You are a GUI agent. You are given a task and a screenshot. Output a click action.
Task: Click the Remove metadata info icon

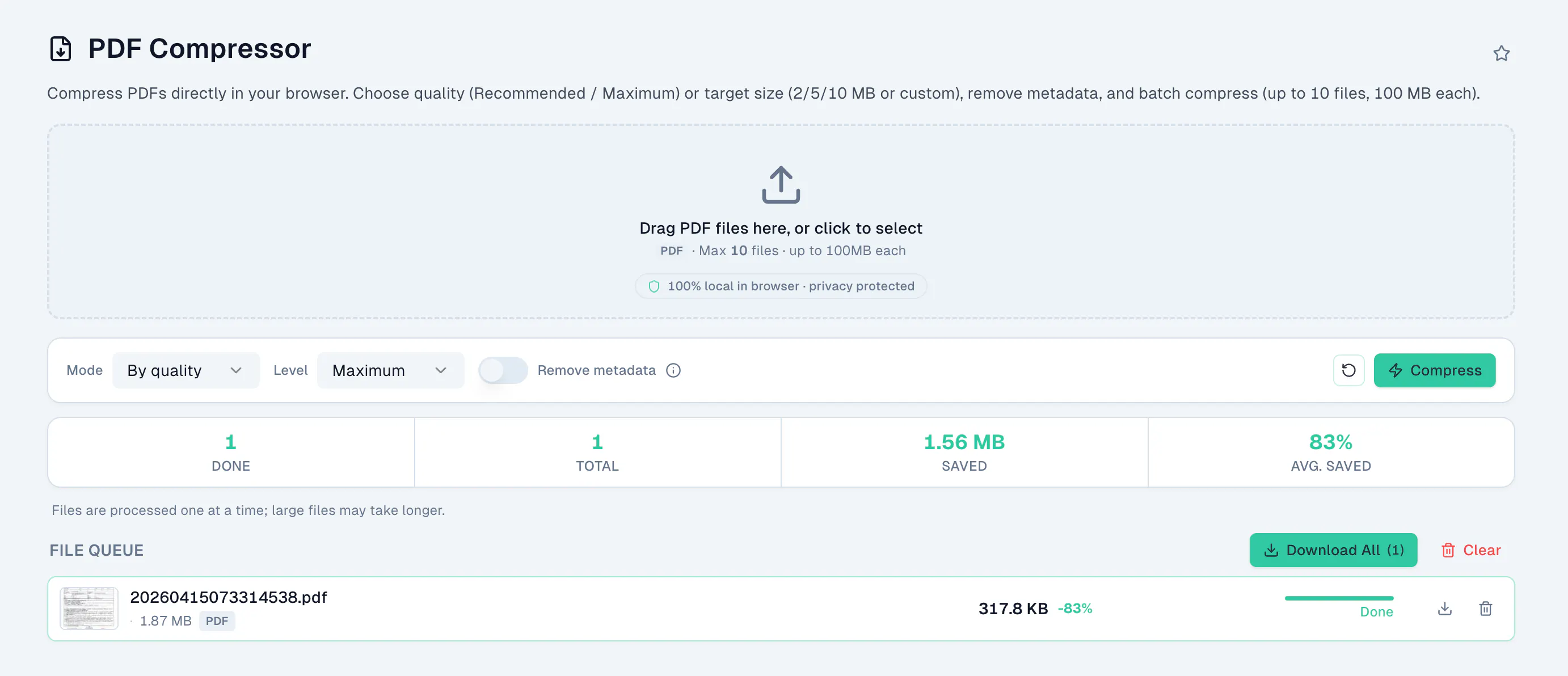pos(673,370)
